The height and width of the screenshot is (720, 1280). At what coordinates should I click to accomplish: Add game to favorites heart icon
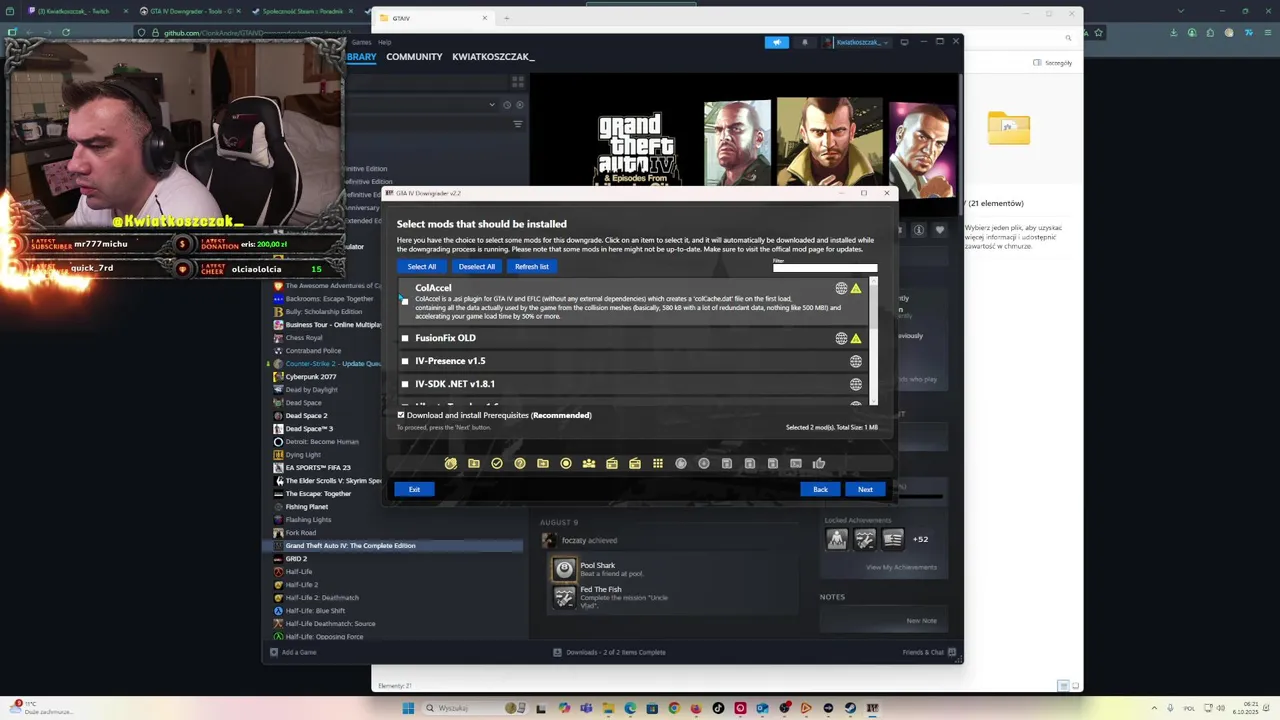click(x=940, y=230)
